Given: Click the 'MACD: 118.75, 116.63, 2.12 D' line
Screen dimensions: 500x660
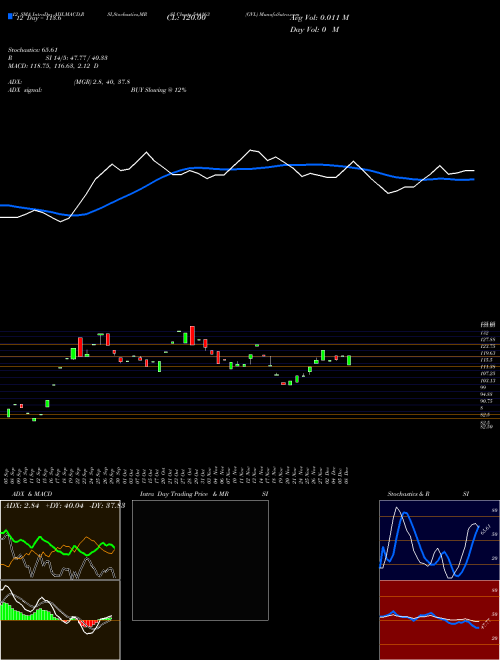Looking at the screenshot, I should 53,66.
